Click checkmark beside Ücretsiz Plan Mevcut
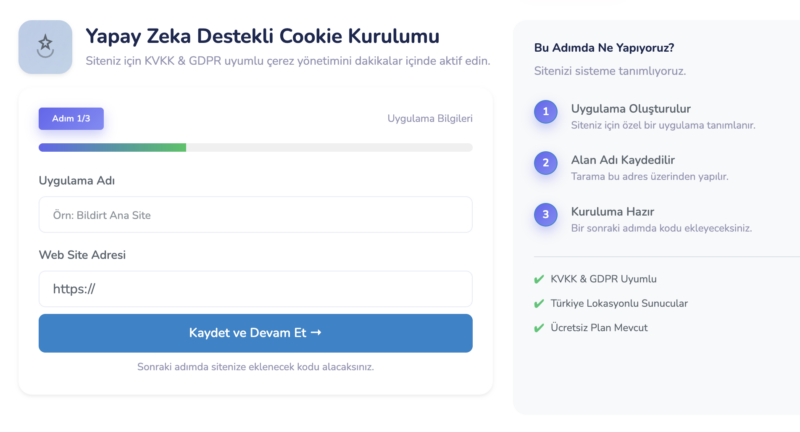Screen dimensions: 800x432 tap(540, 327)
